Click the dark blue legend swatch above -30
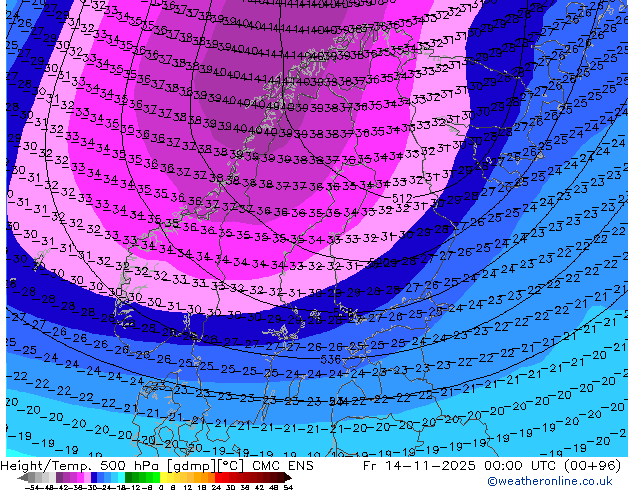Image resolution: width=634 pixels, height=490 pixels. tap(94, 477)
